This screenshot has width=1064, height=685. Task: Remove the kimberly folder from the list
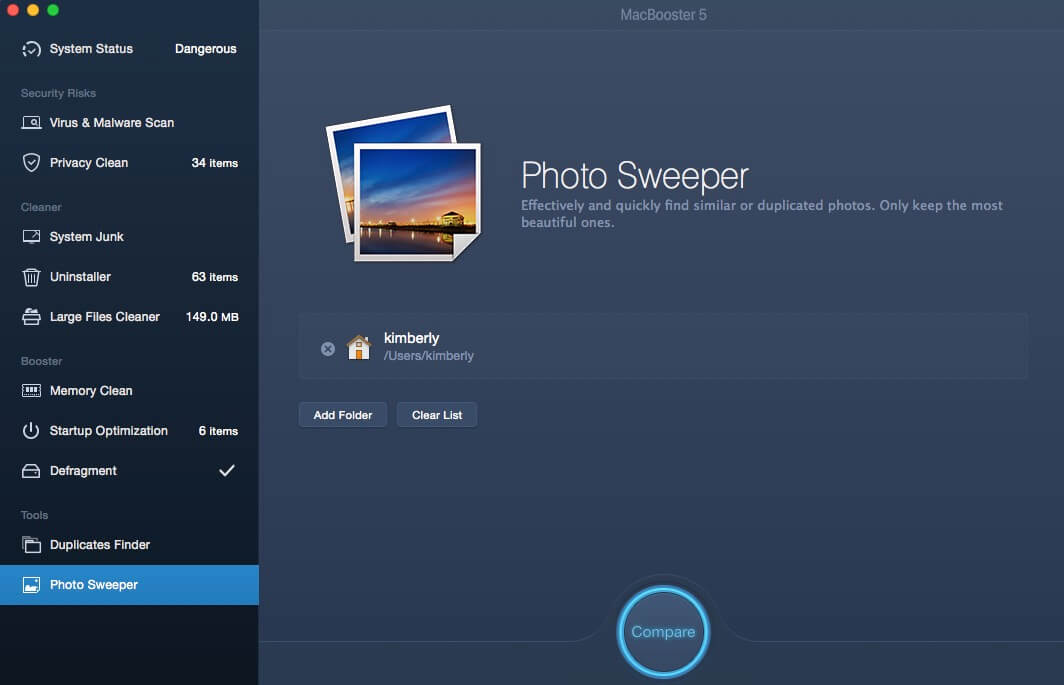[328, 349]
